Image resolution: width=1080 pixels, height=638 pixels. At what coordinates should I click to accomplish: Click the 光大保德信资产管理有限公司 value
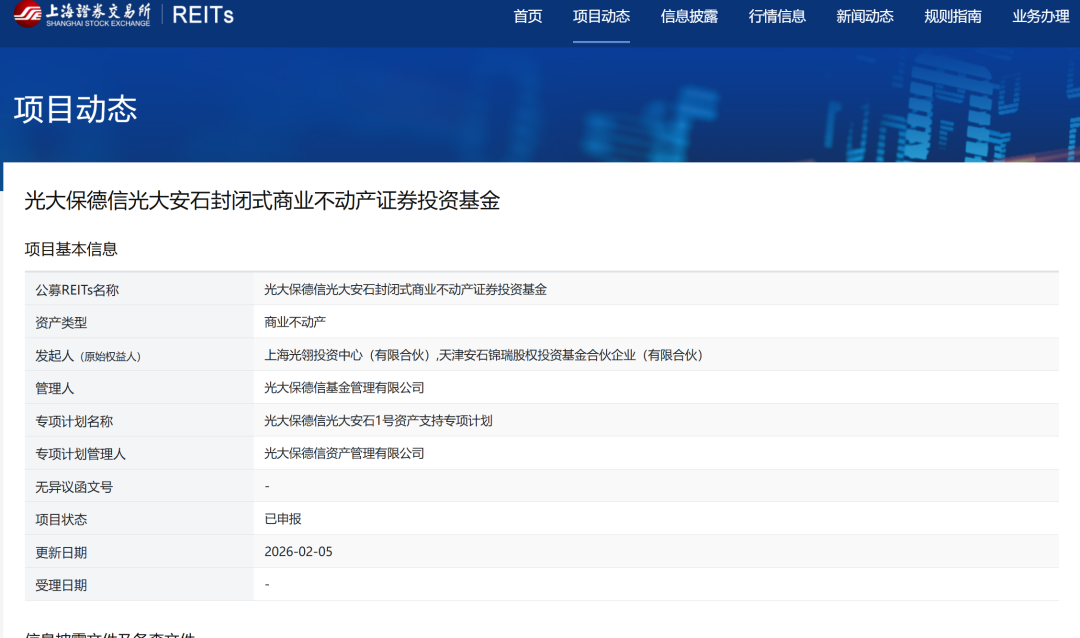point(344,454)
